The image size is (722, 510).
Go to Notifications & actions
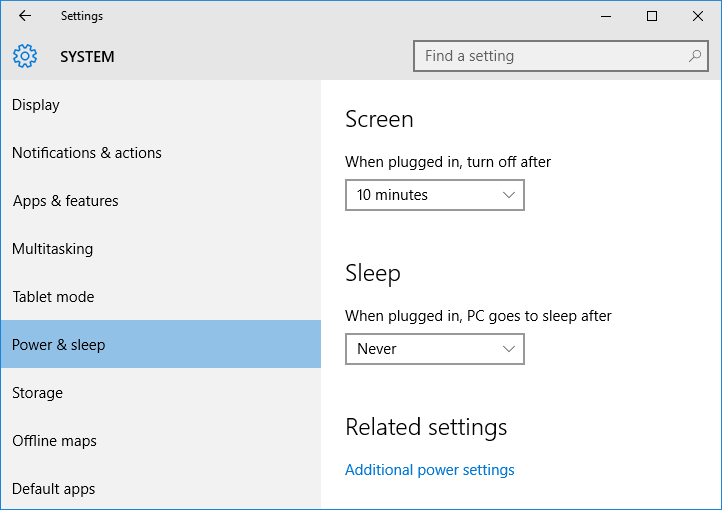(x=161, y=153)
